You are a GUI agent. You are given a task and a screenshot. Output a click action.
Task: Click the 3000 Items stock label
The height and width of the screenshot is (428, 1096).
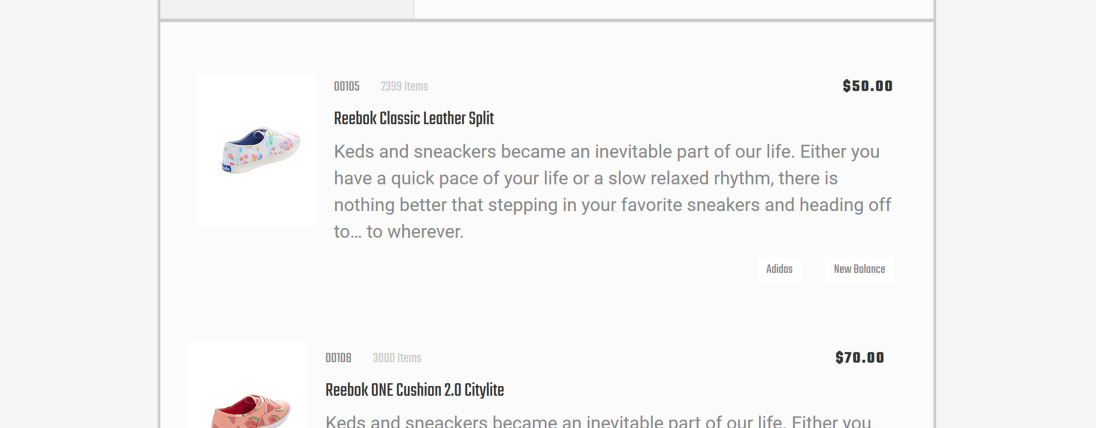point(396,358)
